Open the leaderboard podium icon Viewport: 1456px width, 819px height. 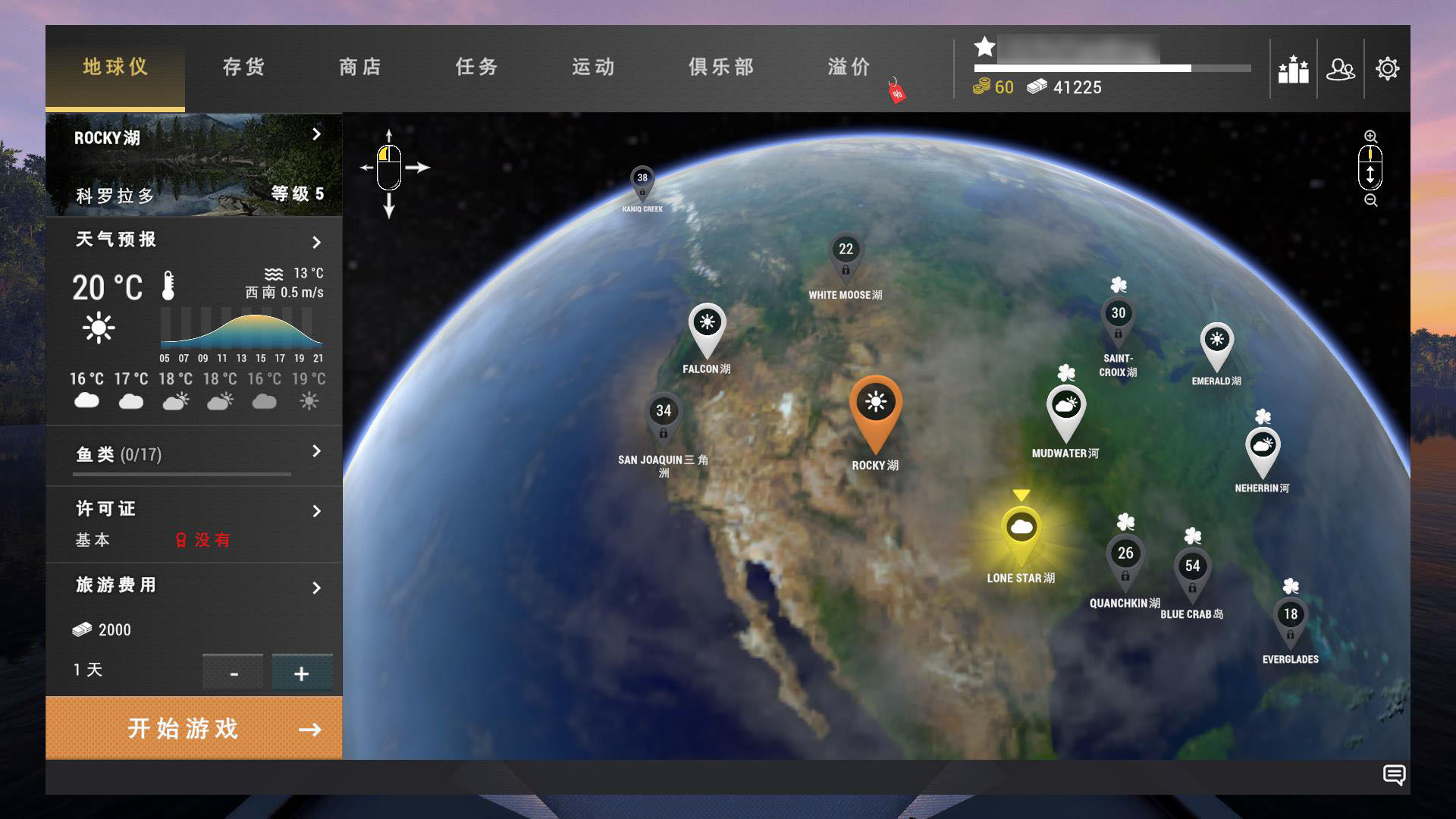1293,69
